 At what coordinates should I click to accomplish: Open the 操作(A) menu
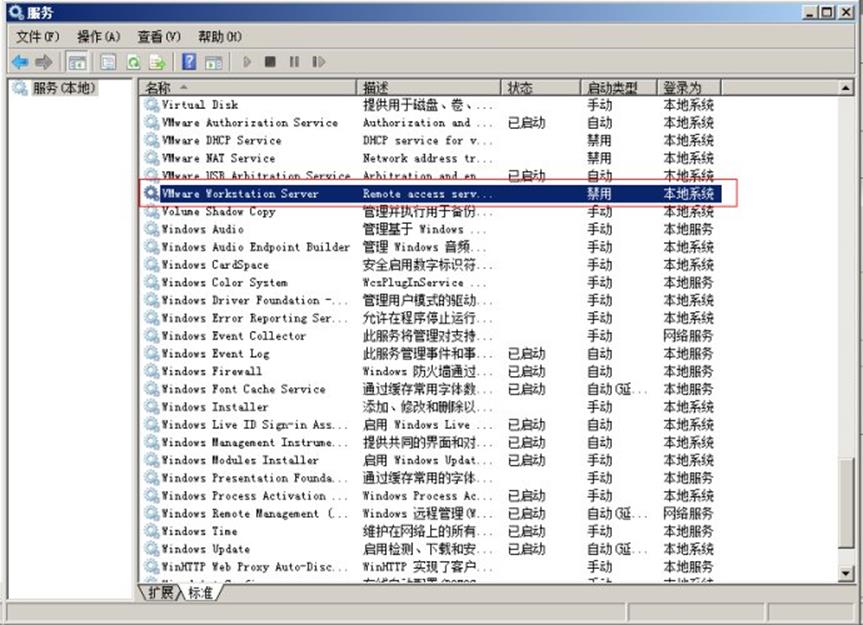98,36
